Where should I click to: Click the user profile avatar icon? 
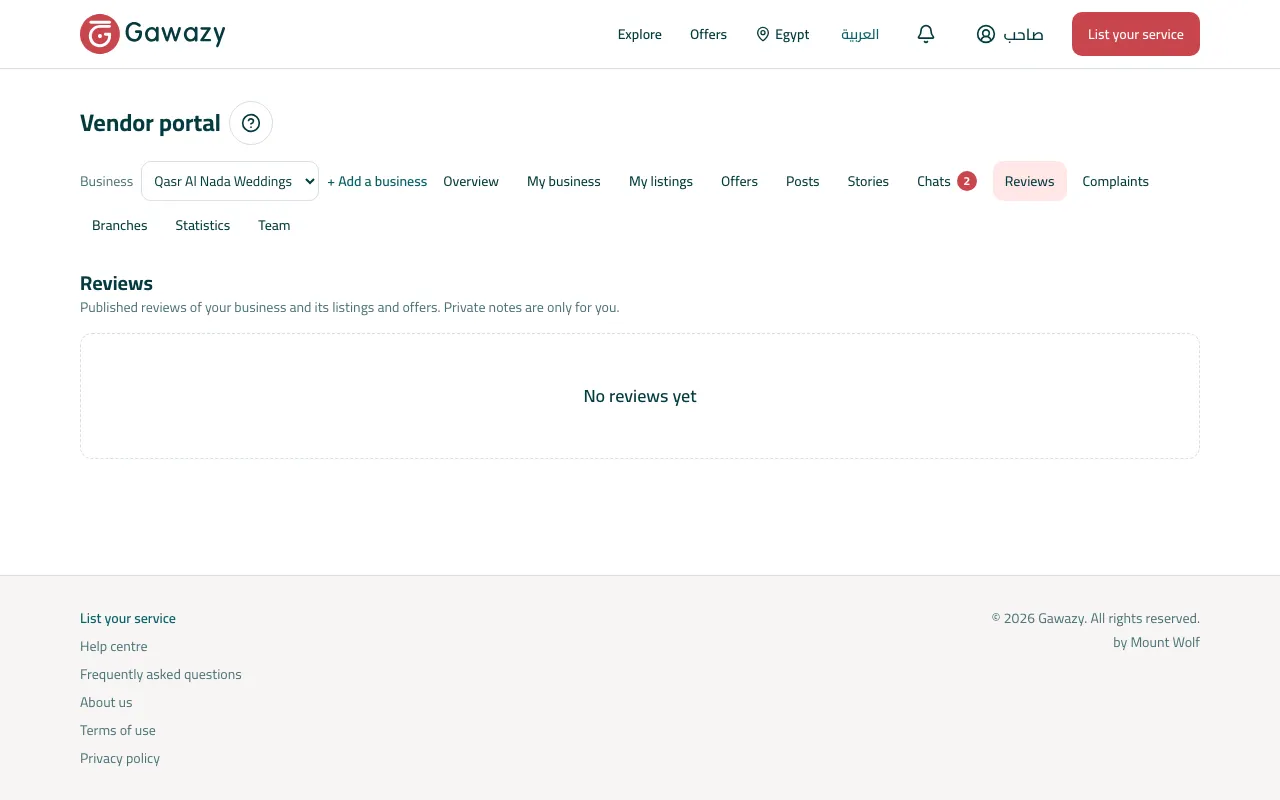point(986,34)
